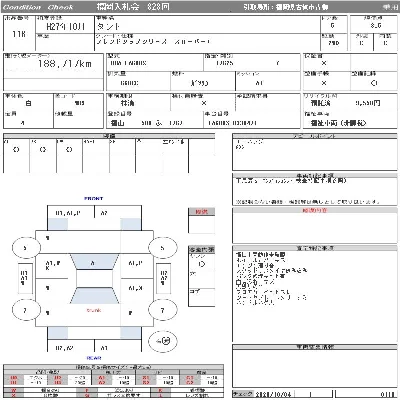The width and height of the screenshot is (400, 400).
Task: Click the right side sill box U2 A2
Action: click(x=164, y=278)
